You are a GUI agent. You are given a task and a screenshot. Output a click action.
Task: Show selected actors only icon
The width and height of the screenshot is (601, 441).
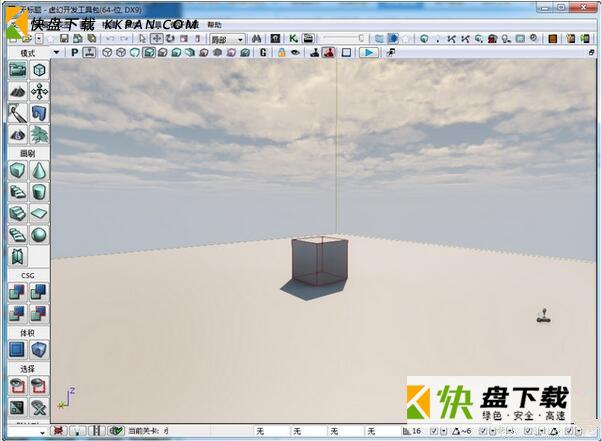(x=18, y=386)
